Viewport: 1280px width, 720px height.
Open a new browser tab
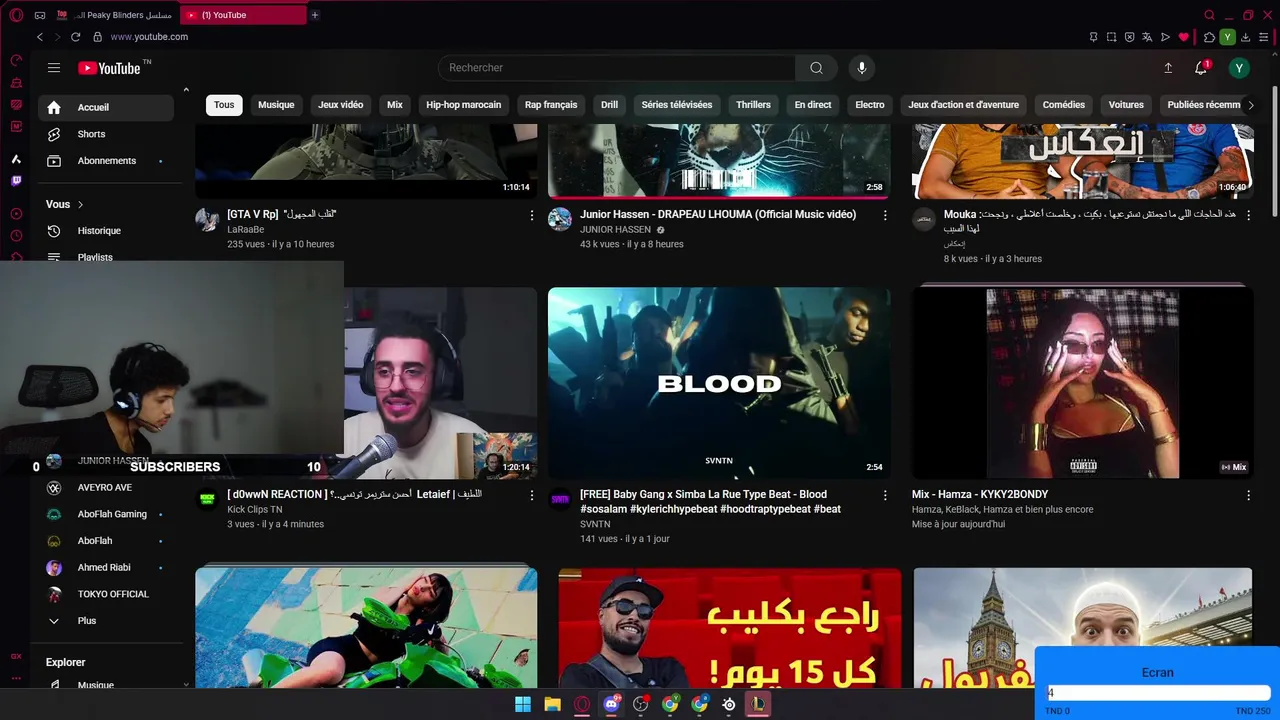(314, 15)
